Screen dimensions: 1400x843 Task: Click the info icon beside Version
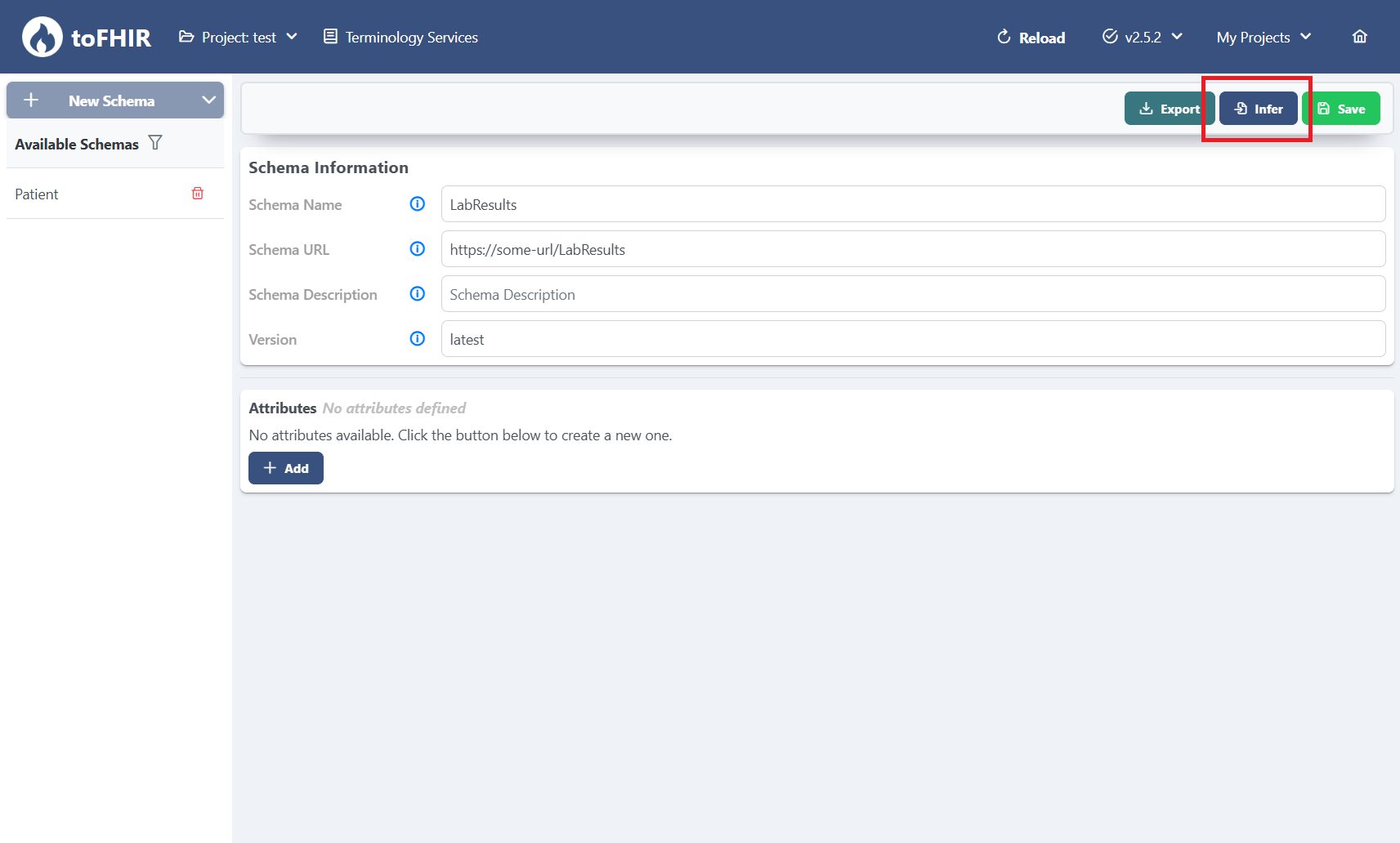[417, 338]
